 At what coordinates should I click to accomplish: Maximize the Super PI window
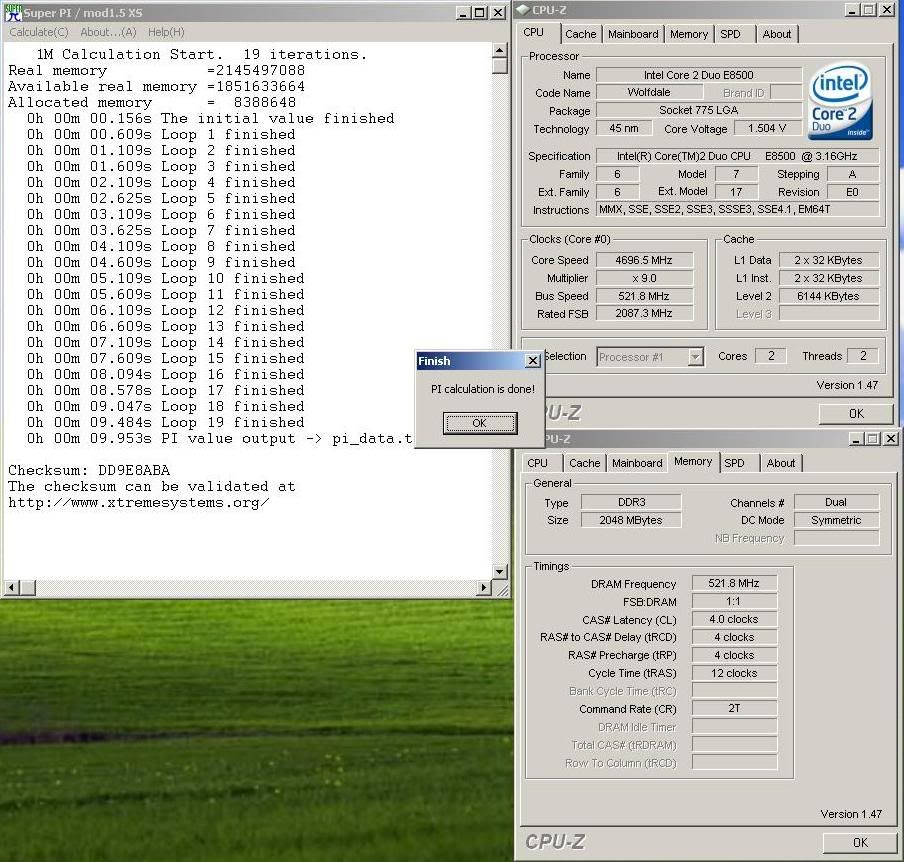point(480,13)
